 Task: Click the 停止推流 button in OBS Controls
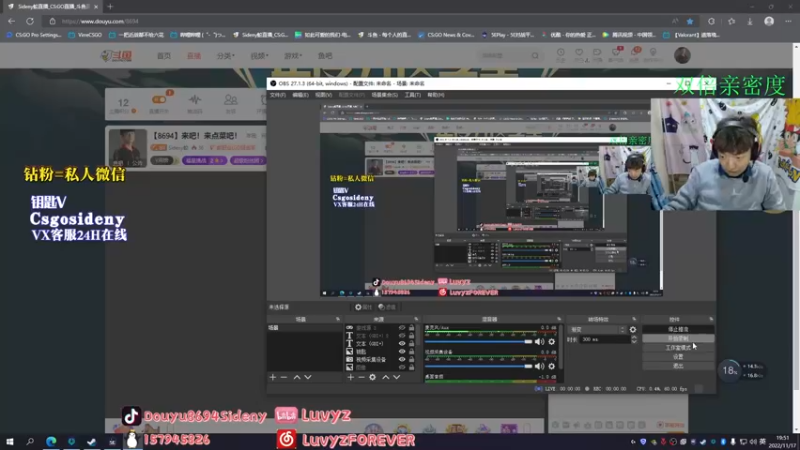(678, 330)
